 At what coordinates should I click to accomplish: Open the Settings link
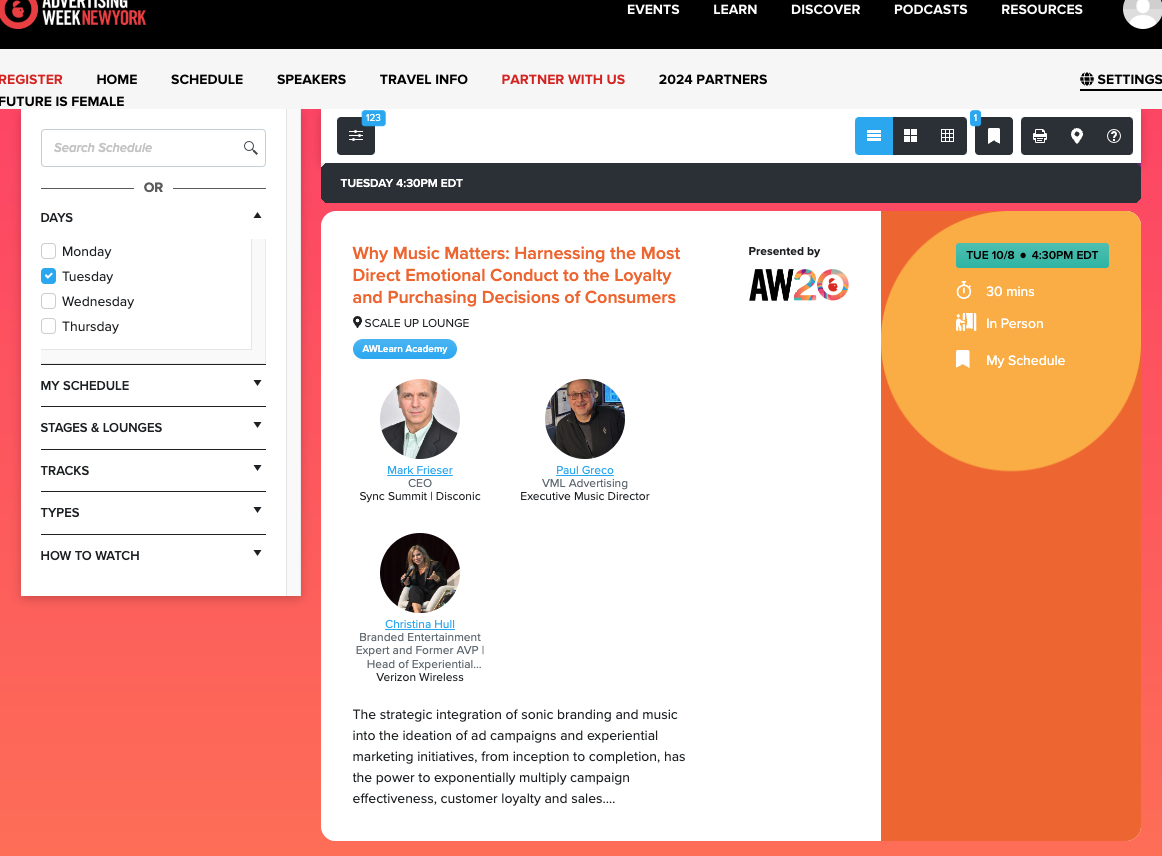tap(1129, 79)
